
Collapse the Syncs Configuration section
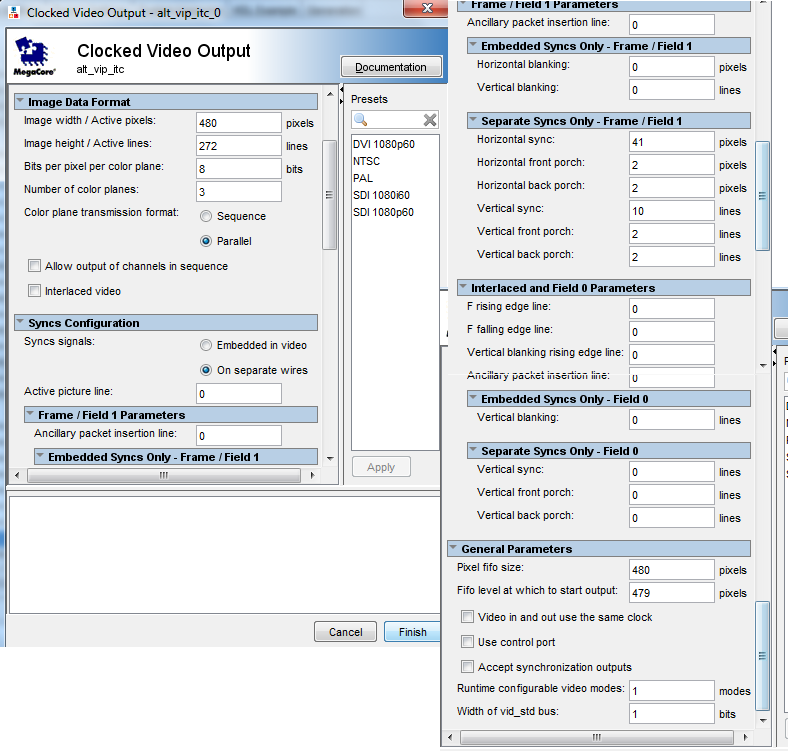(20, 323)
